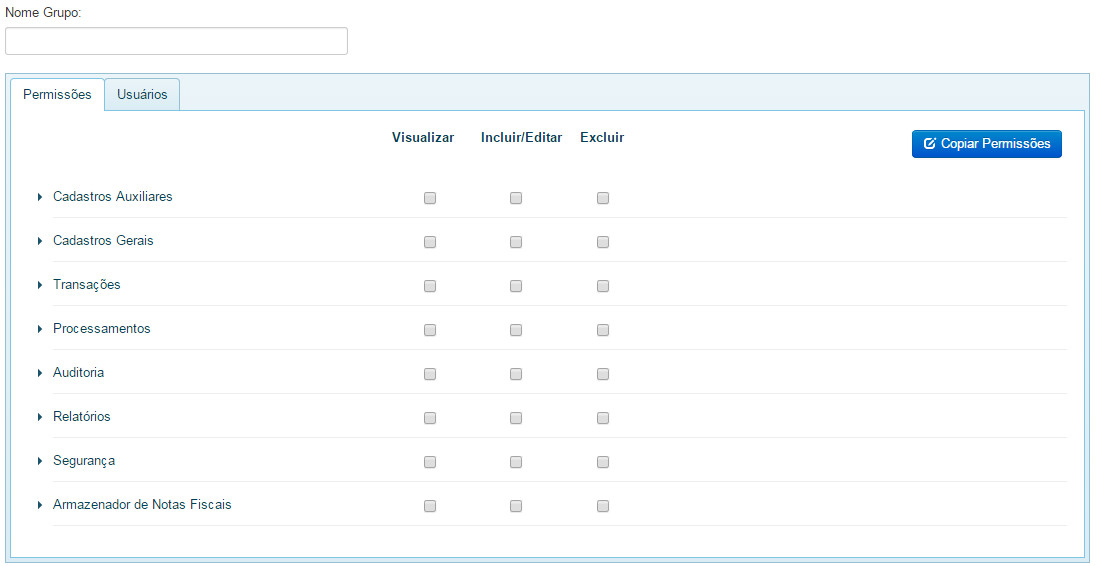Click the Excluir column header
Image resolution: width=1097 pixels, height=566 pixels.
602,138
